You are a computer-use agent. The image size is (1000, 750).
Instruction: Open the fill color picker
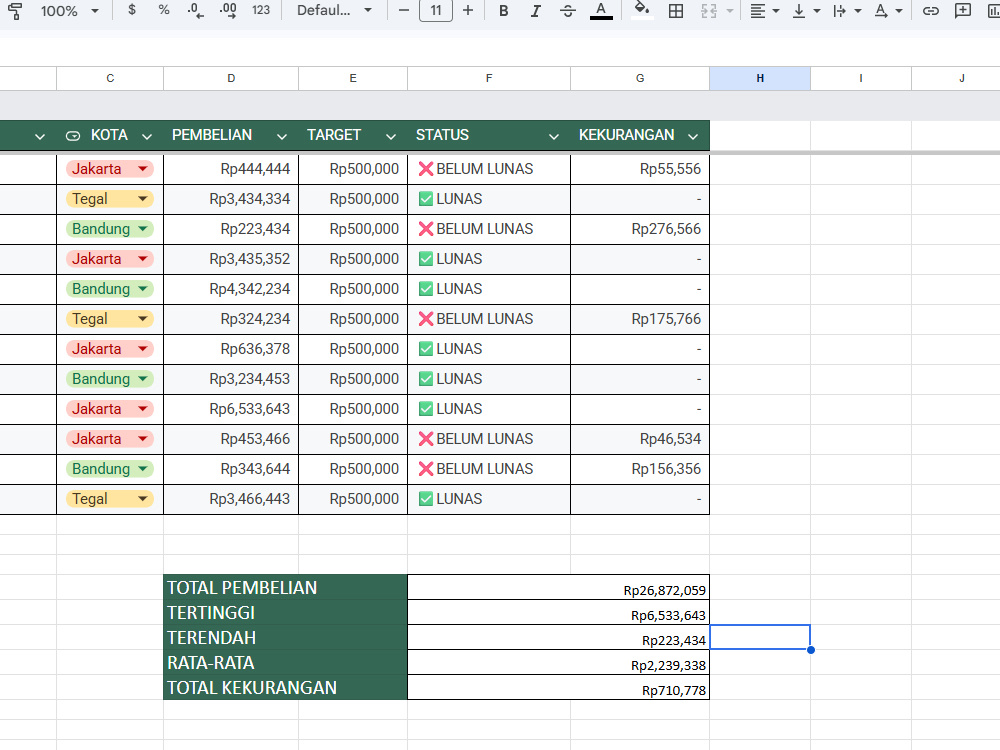pyautogui.click(x=642, y=10)
